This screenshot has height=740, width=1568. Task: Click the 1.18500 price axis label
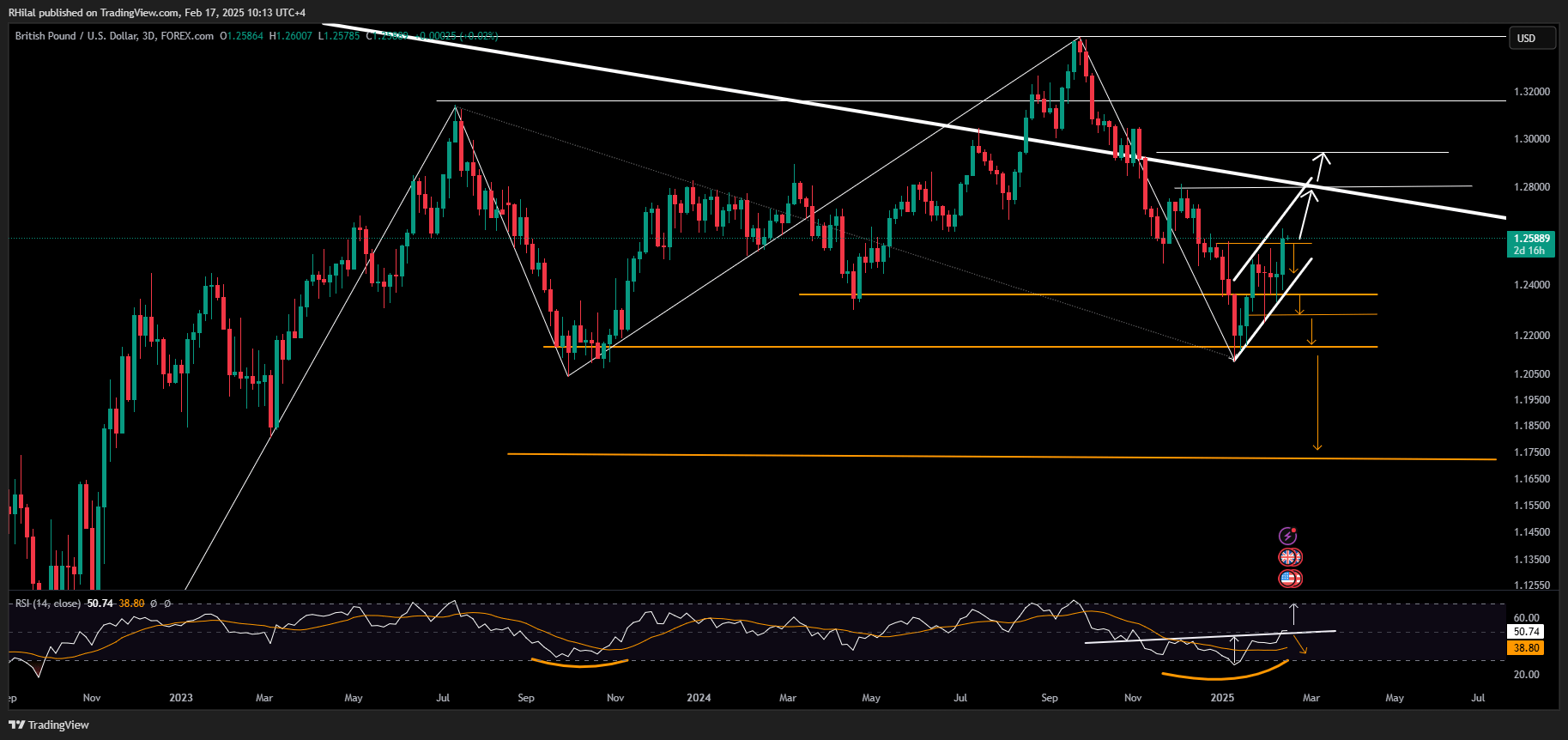[x=1532, y=426]
